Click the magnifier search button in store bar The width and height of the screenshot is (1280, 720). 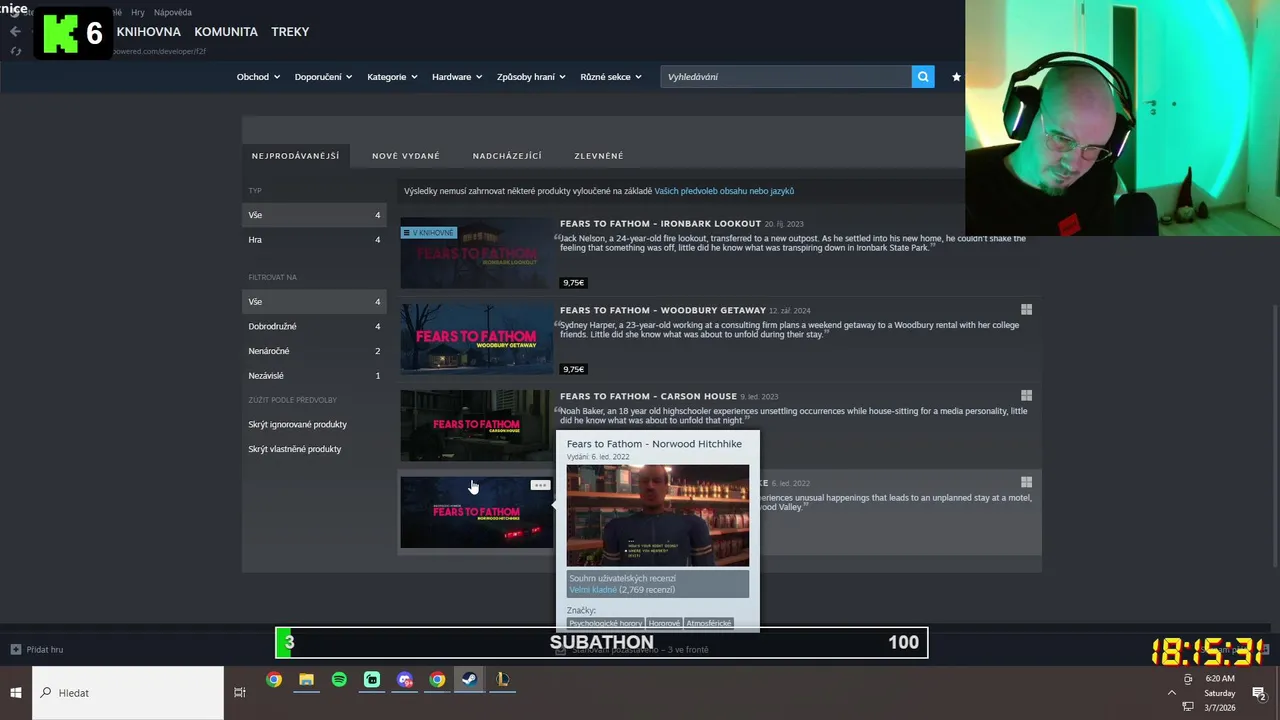click(923, 76)
